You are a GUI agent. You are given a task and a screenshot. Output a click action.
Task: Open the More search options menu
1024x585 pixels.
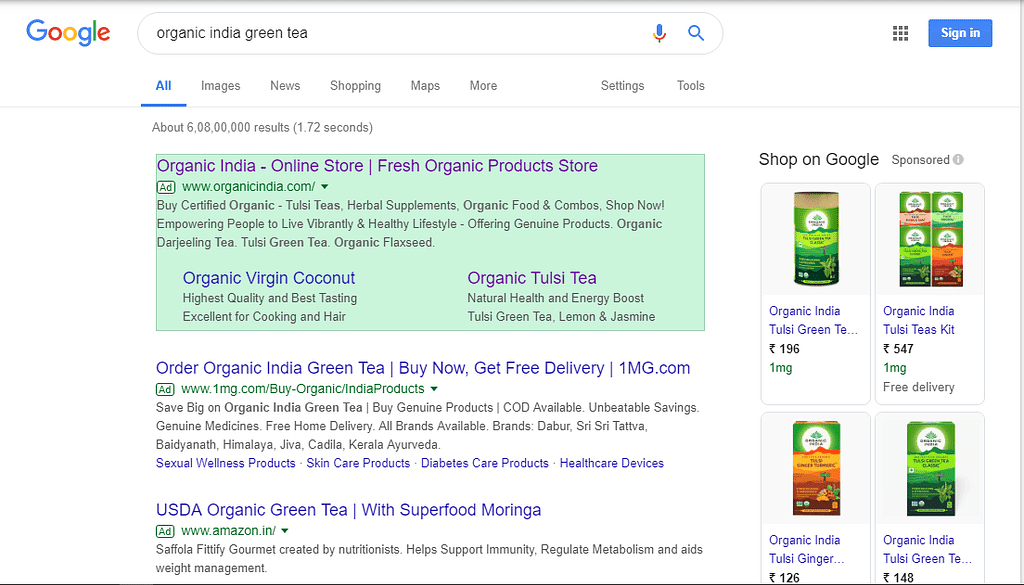483,86
